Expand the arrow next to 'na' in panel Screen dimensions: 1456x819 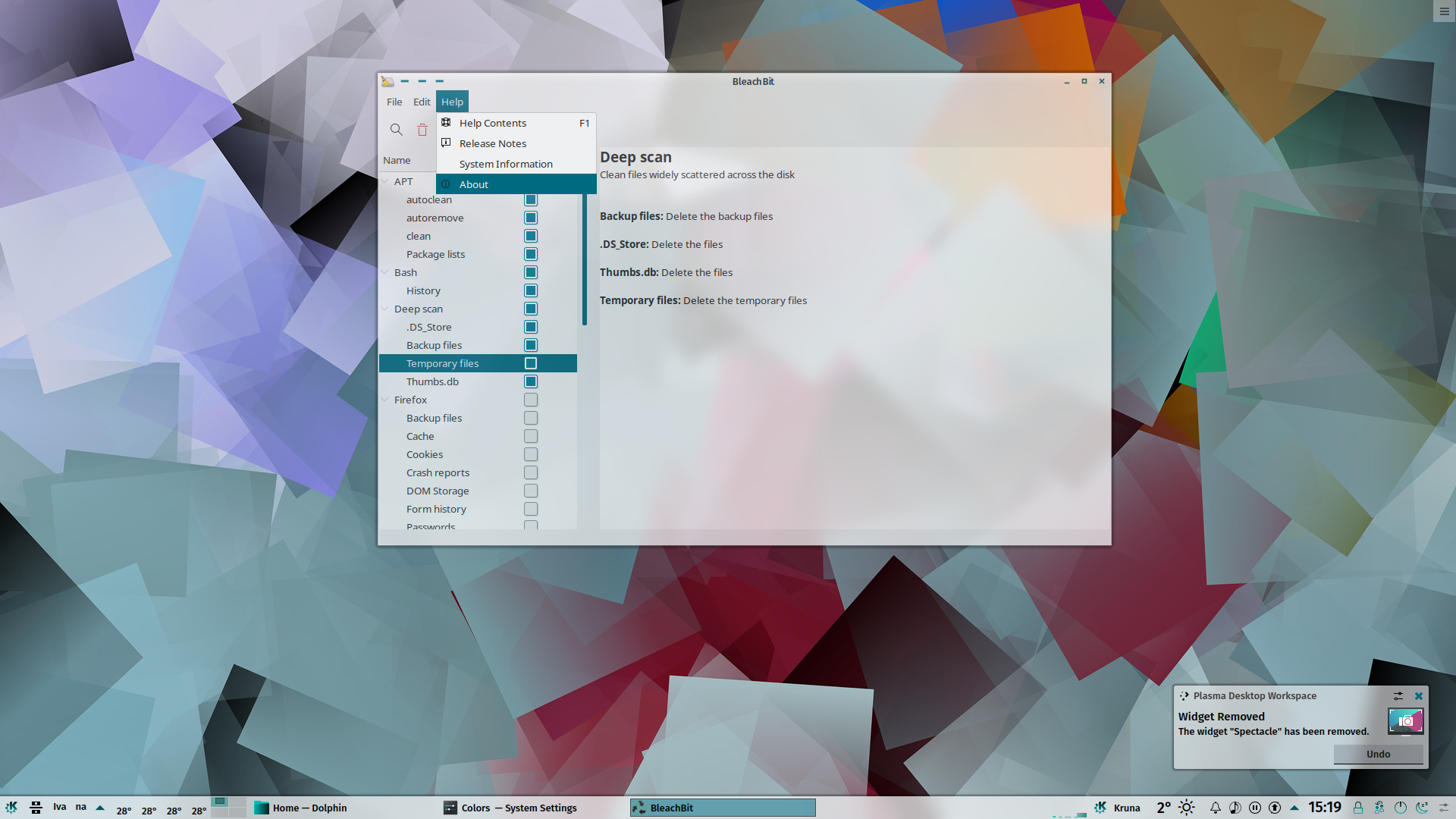[x=100, y=808]
